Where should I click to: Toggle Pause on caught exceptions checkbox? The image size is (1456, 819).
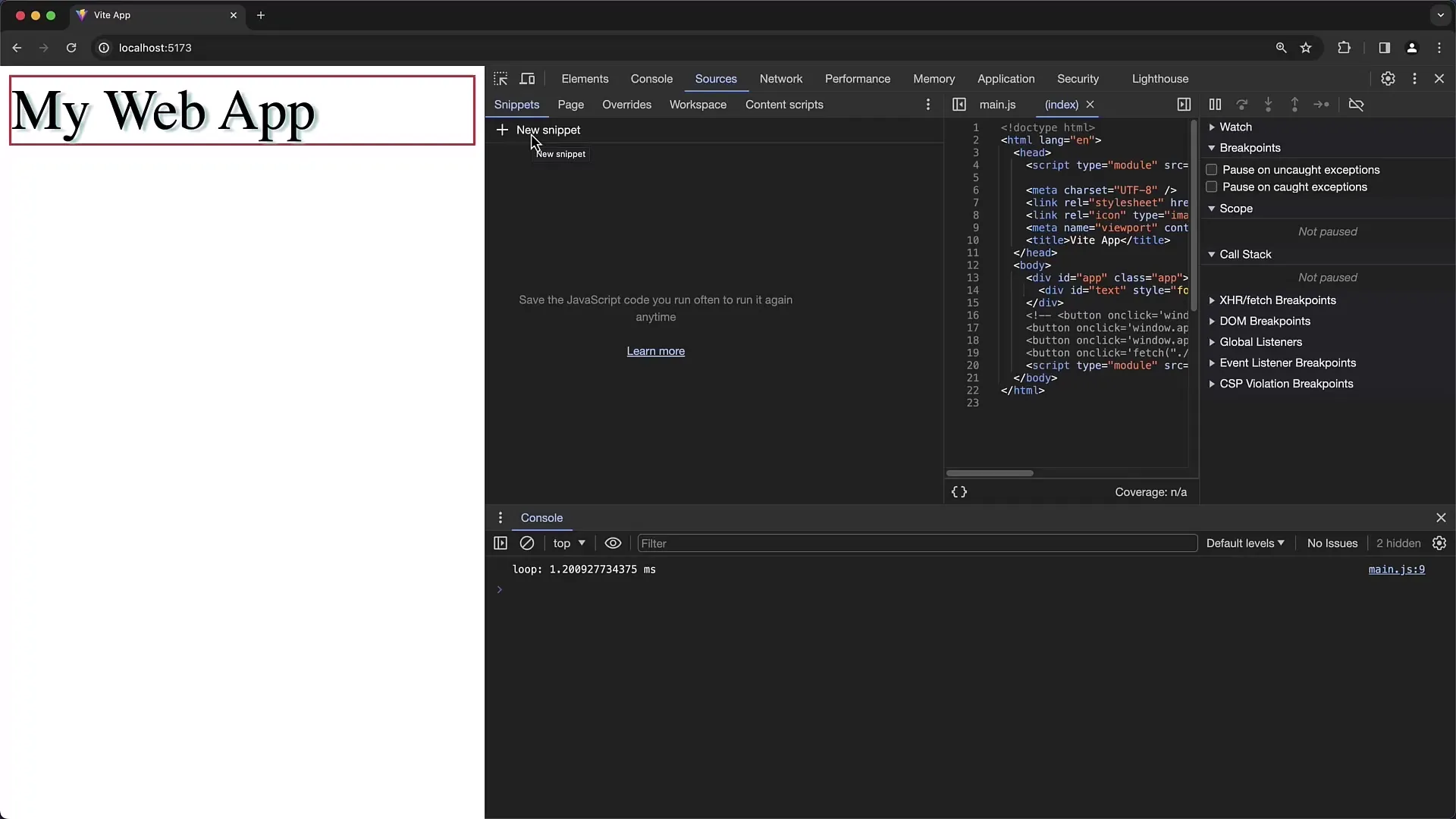tap(1211, 187)
